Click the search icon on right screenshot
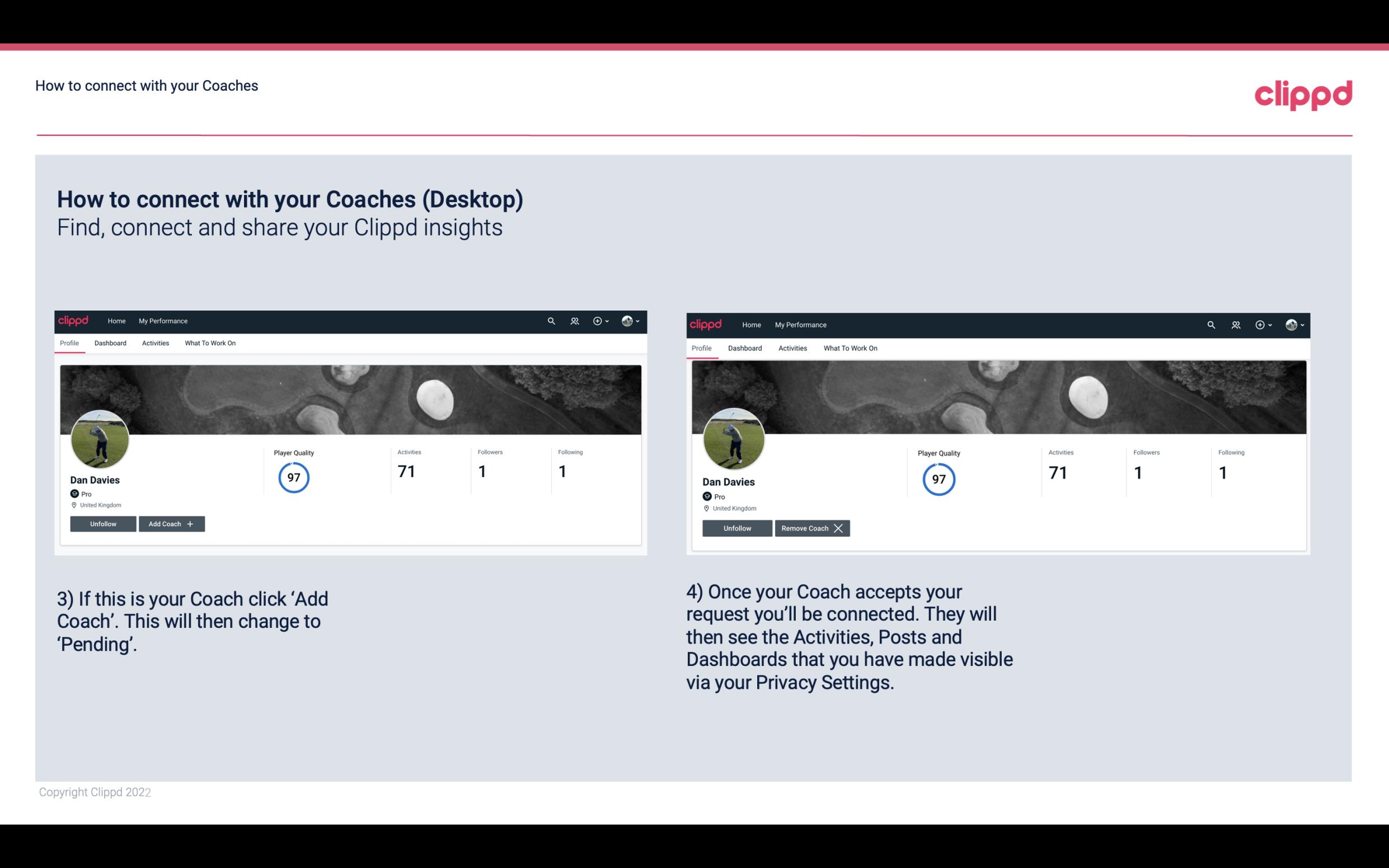The image size is (1389, 868). coord(1211,324)
